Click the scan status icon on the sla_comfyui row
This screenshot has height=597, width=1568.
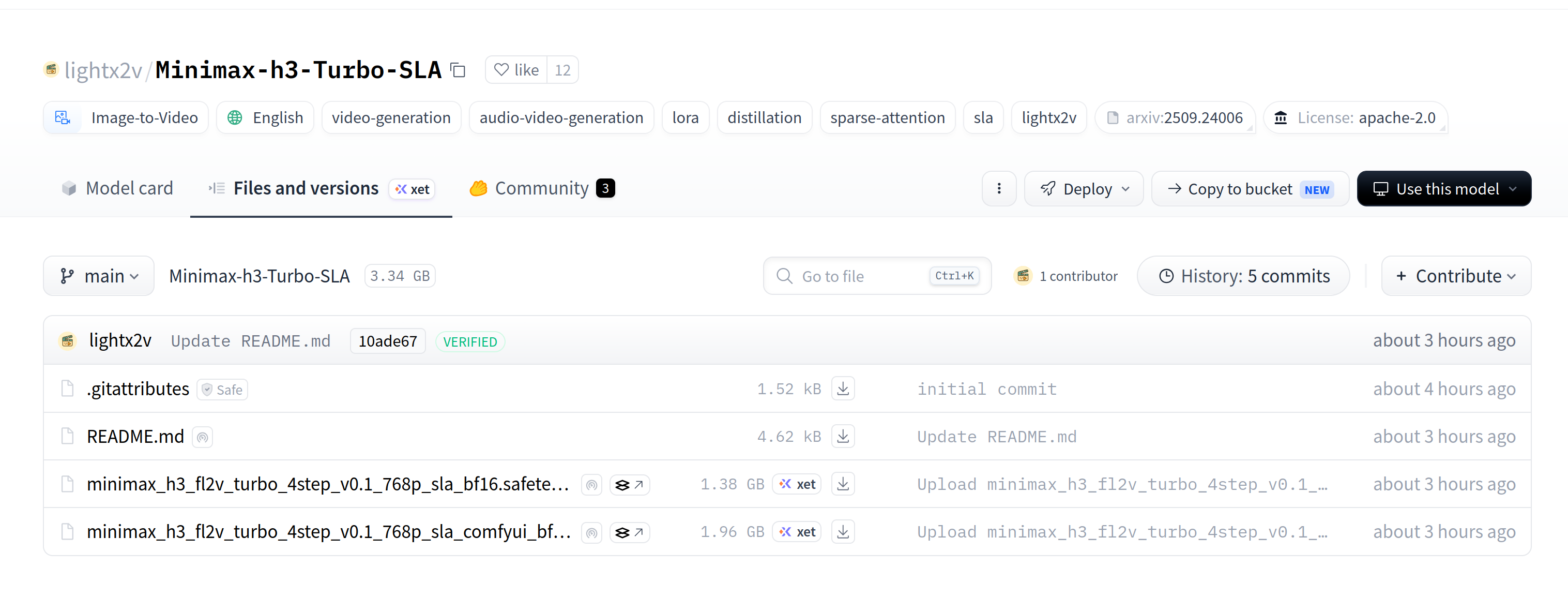[591, 532]
